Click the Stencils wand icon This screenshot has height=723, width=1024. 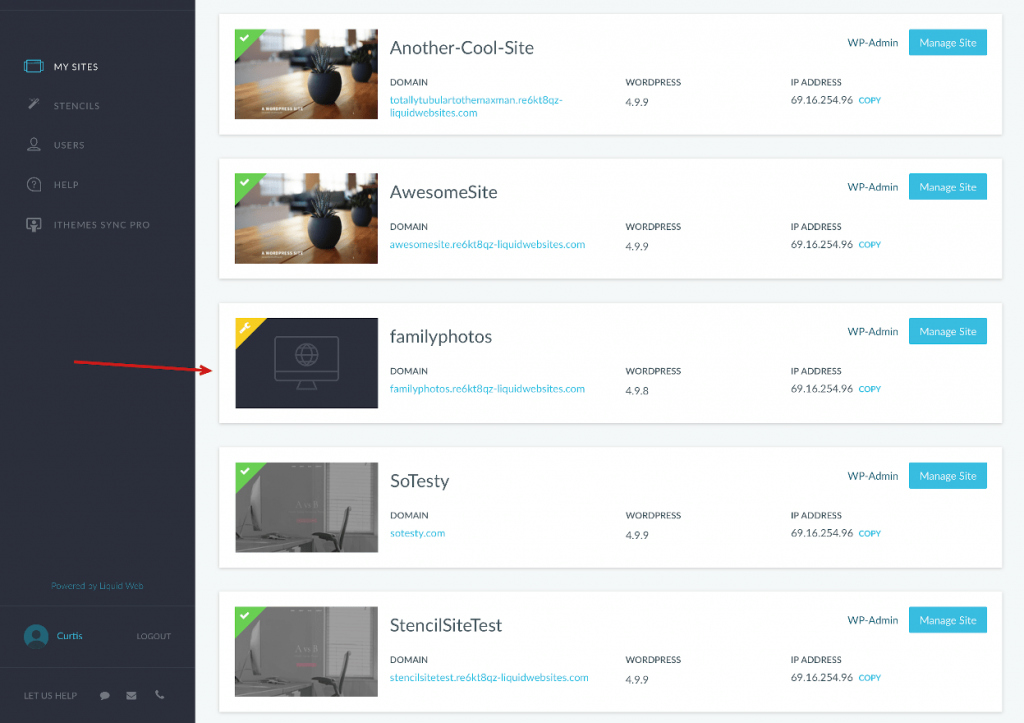(34, 105)
